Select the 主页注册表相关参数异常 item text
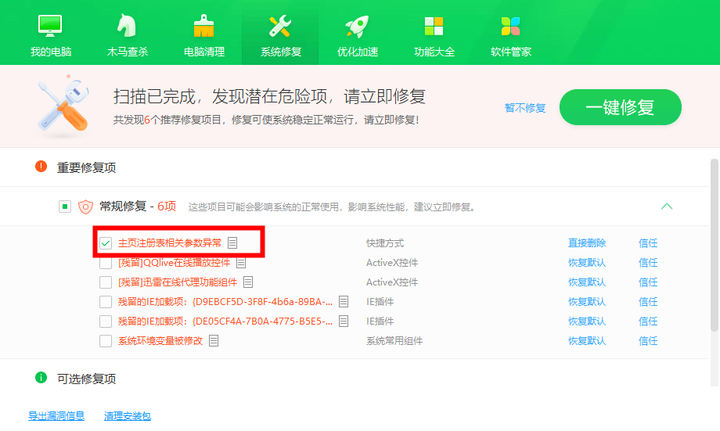 click(x=169, y=243)
